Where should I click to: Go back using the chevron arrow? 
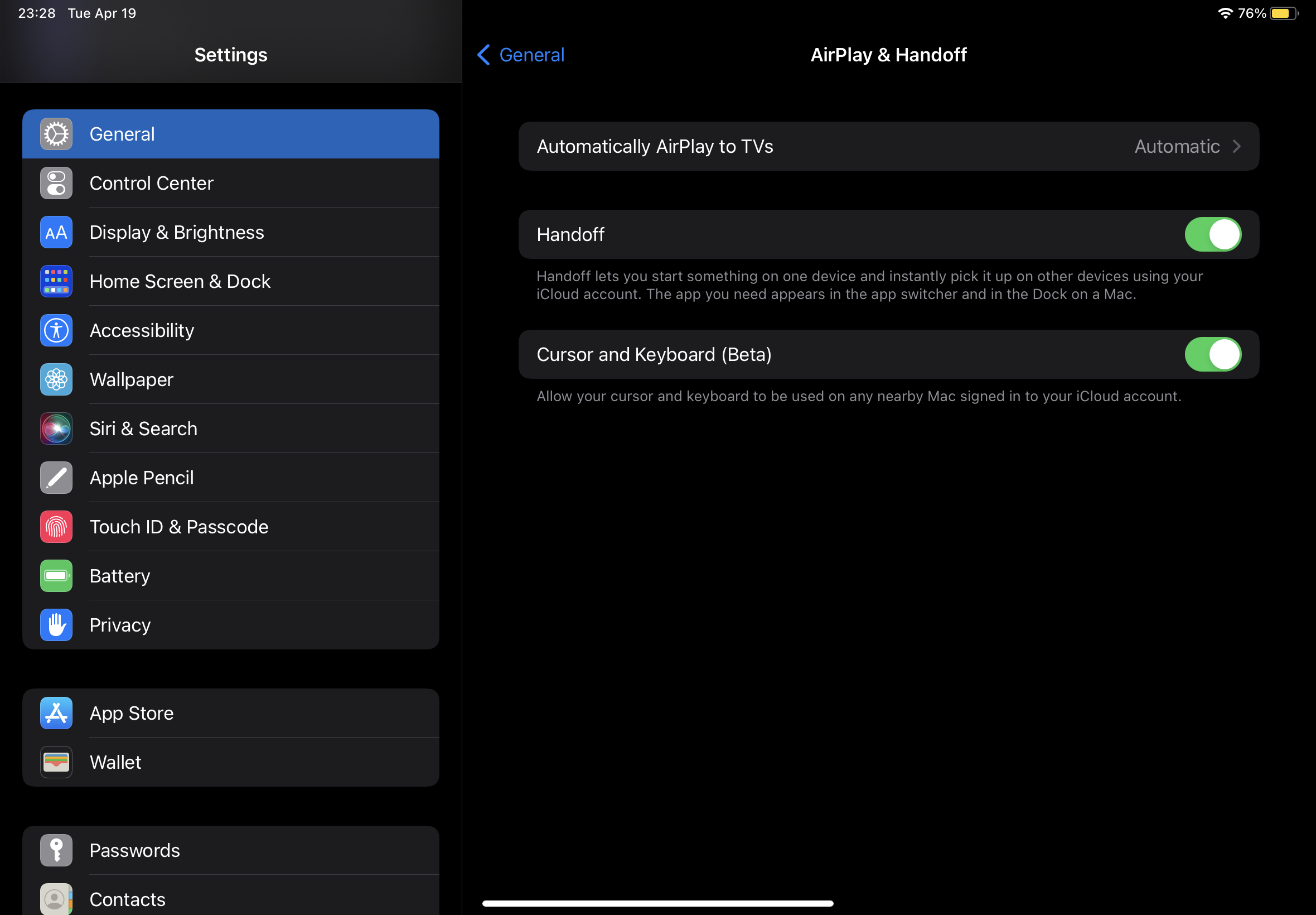[x=483, y=55]
